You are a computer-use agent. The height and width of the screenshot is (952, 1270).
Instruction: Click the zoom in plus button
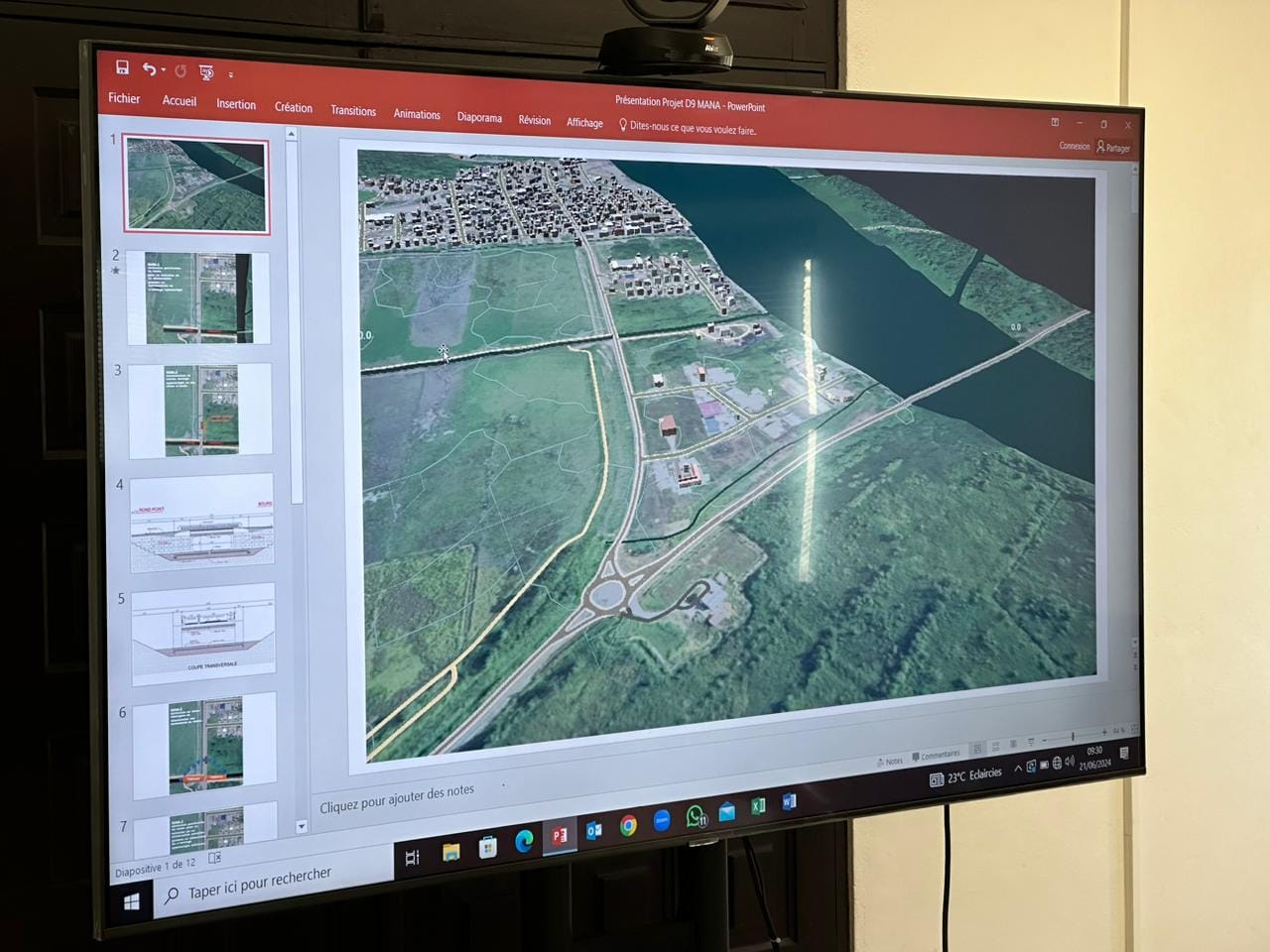(x=1104, y=732)
